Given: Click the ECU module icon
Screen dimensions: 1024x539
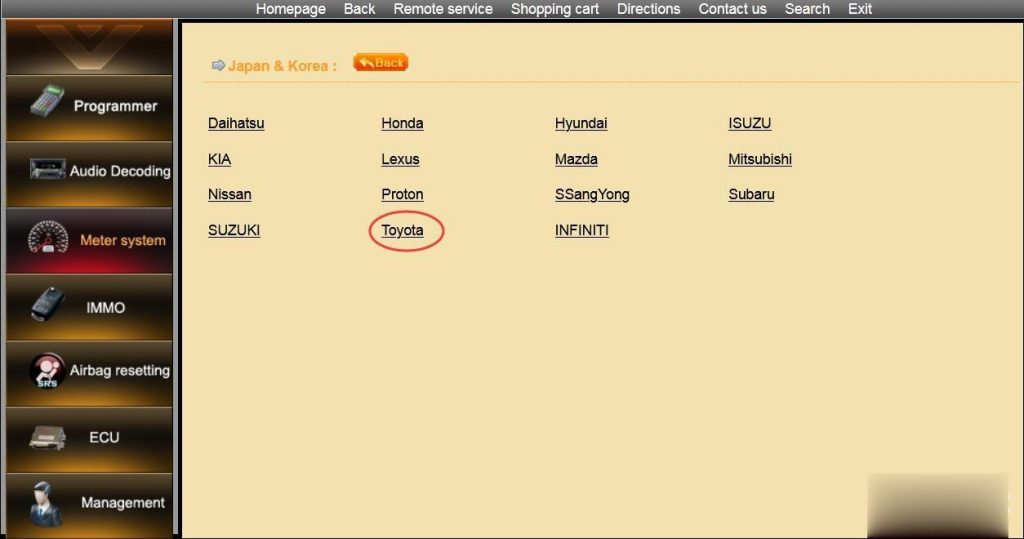Looking at the screenshot, I should pyautogui.click(x=47, y=438).
